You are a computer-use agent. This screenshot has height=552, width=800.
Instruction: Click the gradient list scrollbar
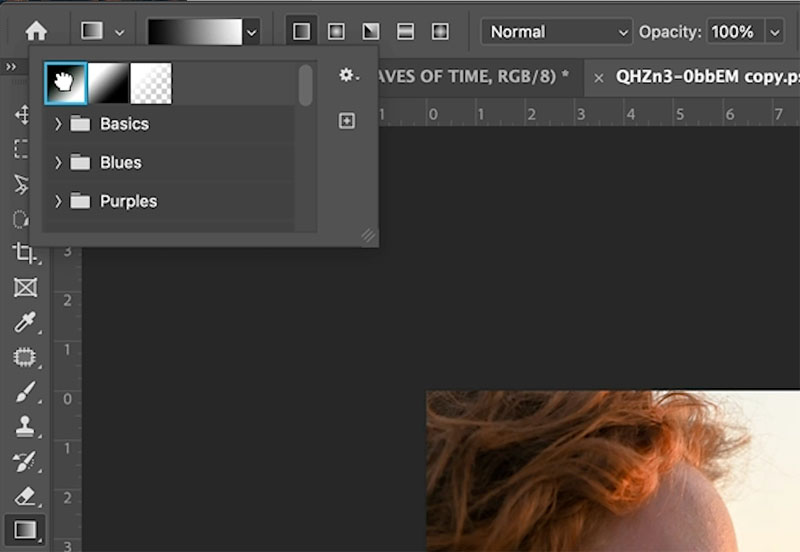[306, 85]
